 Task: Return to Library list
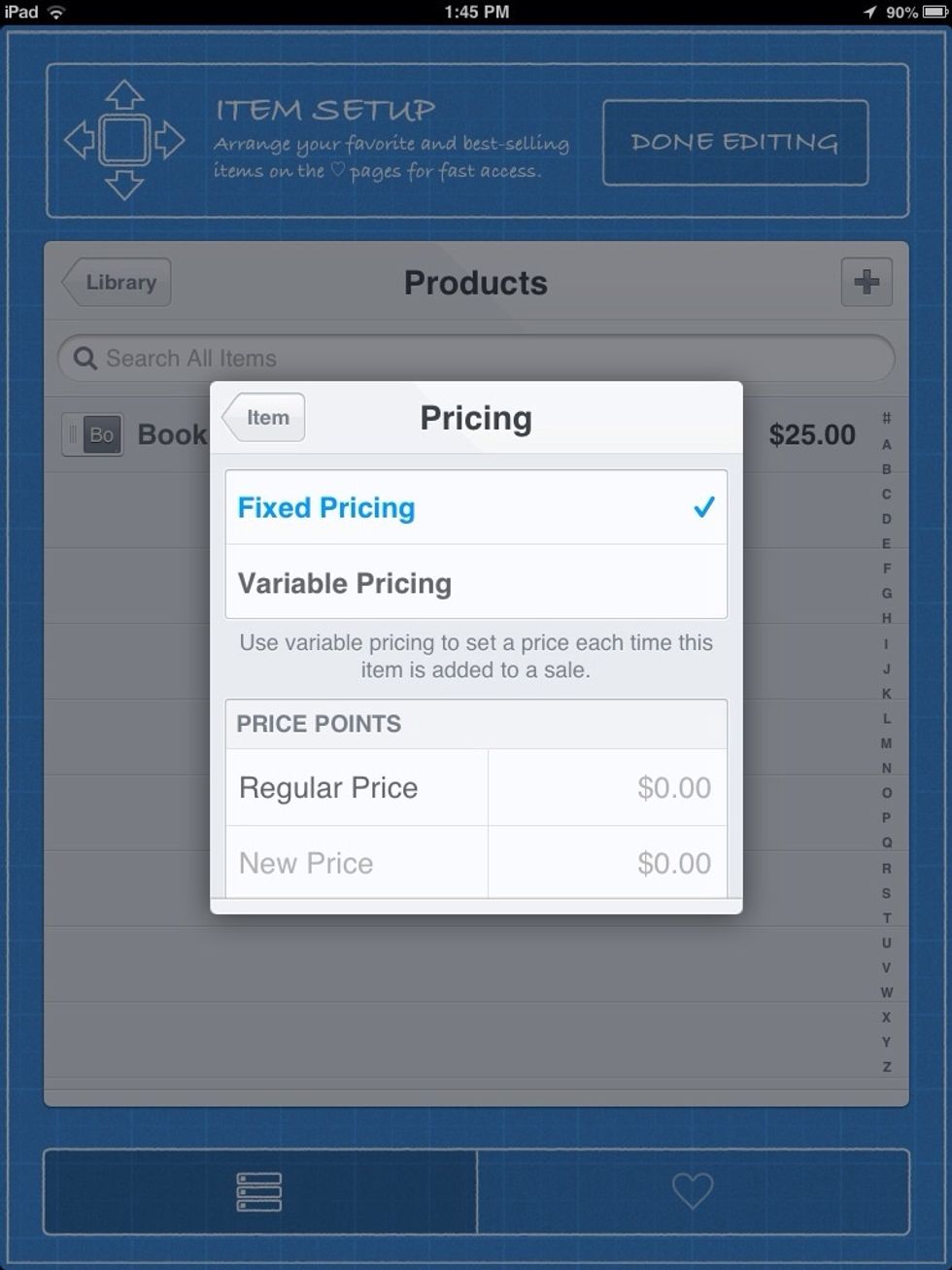pos(117,283)
